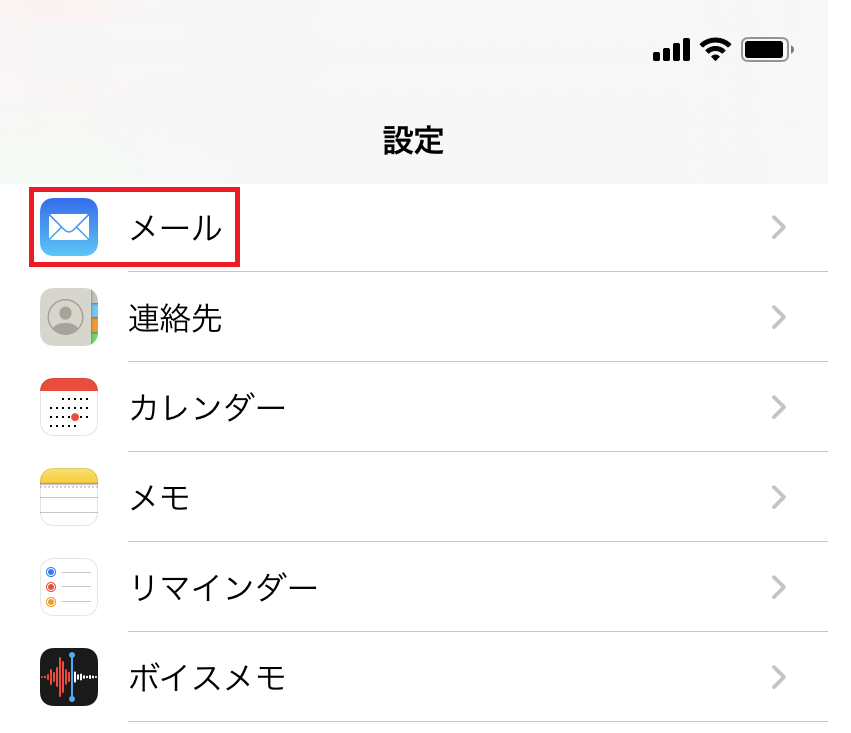The height and width of the screenshot is (733, 851).
Task: Expand the メモ row chevron
Action: click(779, 498)
